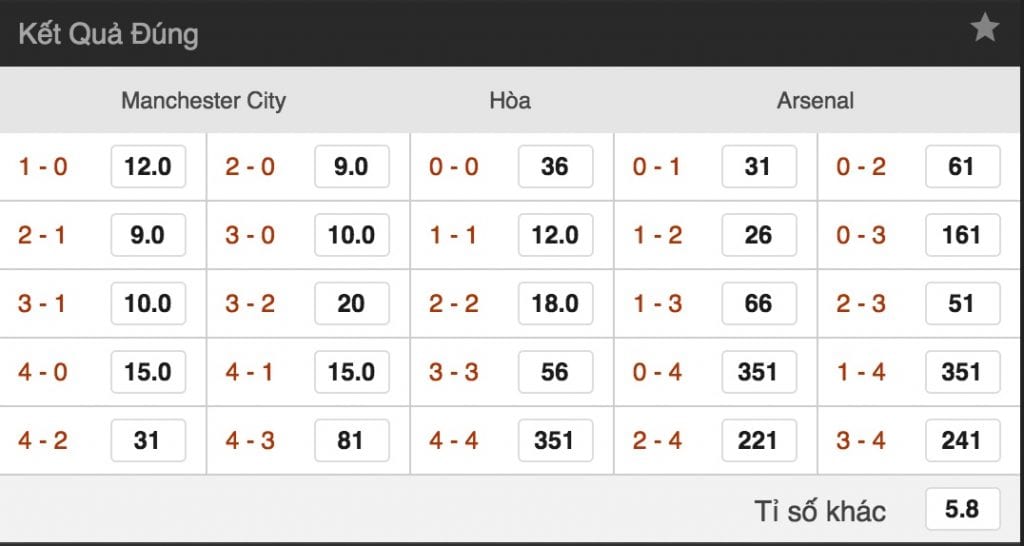Pick the 2 - 3 odds 51
Viewport: 1024px width, 546px height.
pyautogui.click(x=962, y=303)
